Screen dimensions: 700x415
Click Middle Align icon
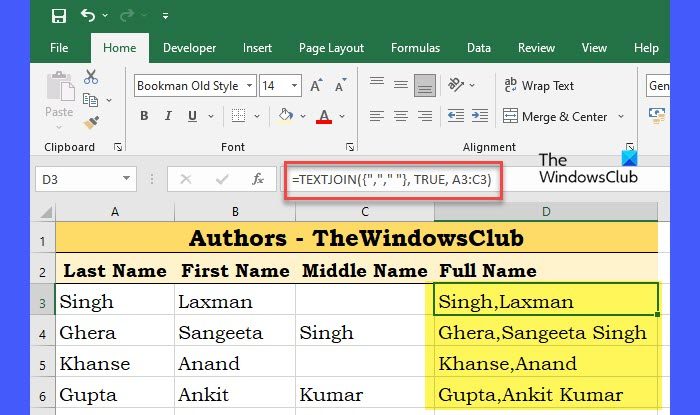click(401, 85)
